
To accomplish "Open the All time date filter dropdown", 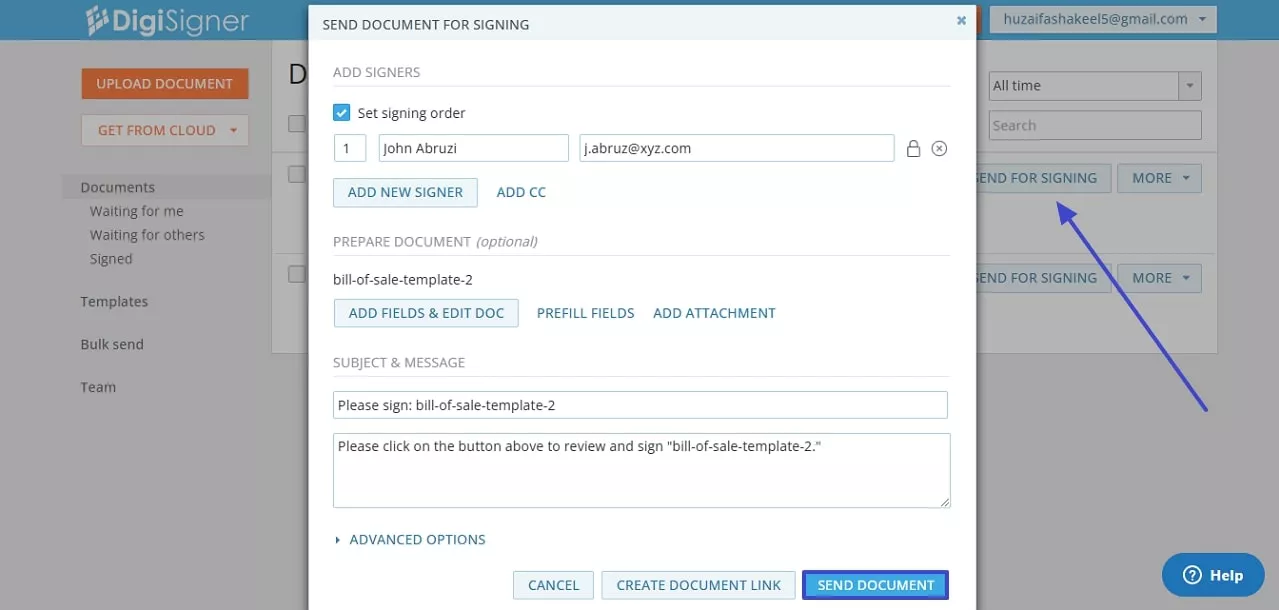I will 1095,86.
